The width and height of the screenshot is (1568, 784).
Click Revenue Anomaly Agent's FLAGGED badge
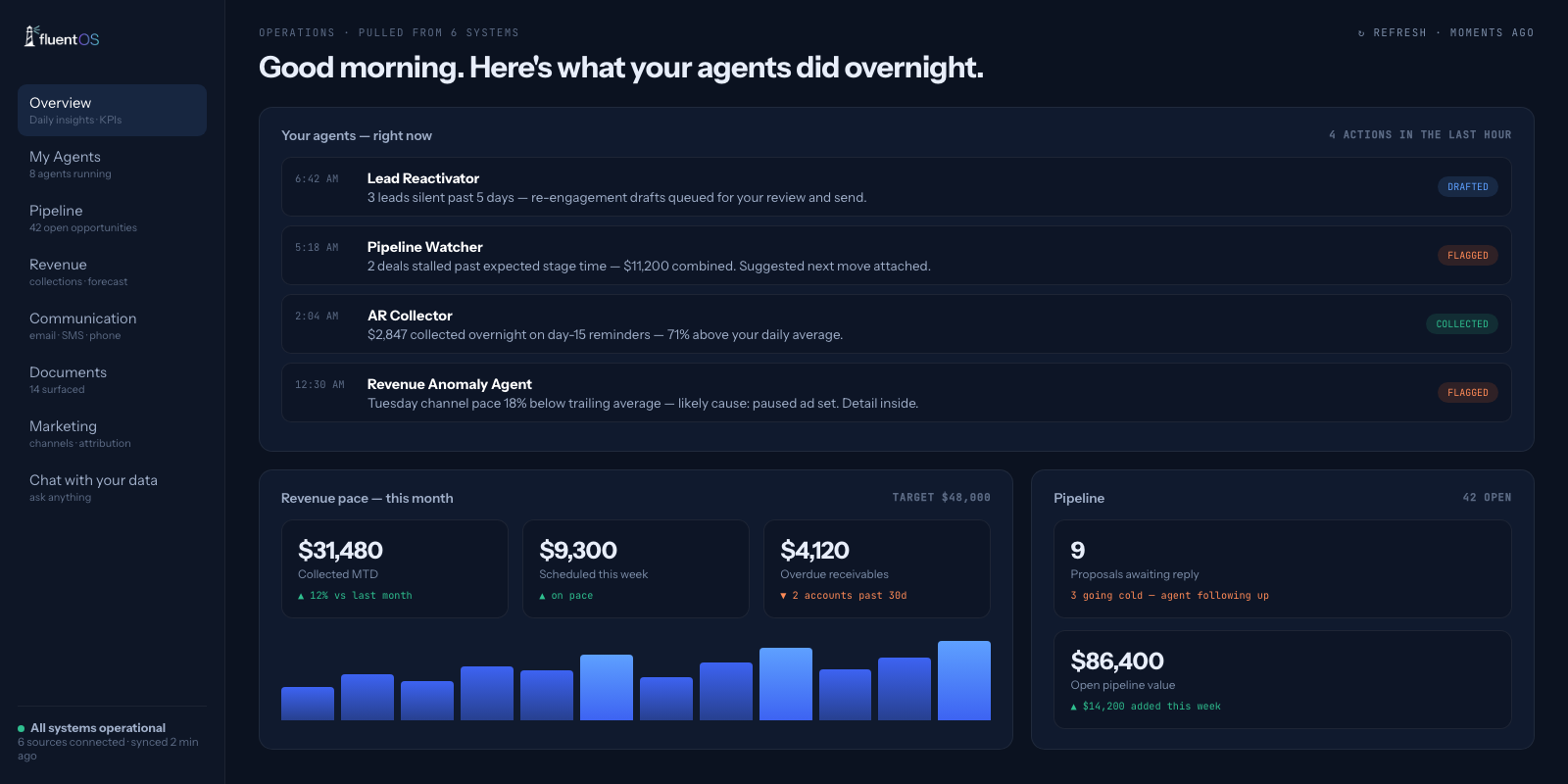[x=1467, y=393]
